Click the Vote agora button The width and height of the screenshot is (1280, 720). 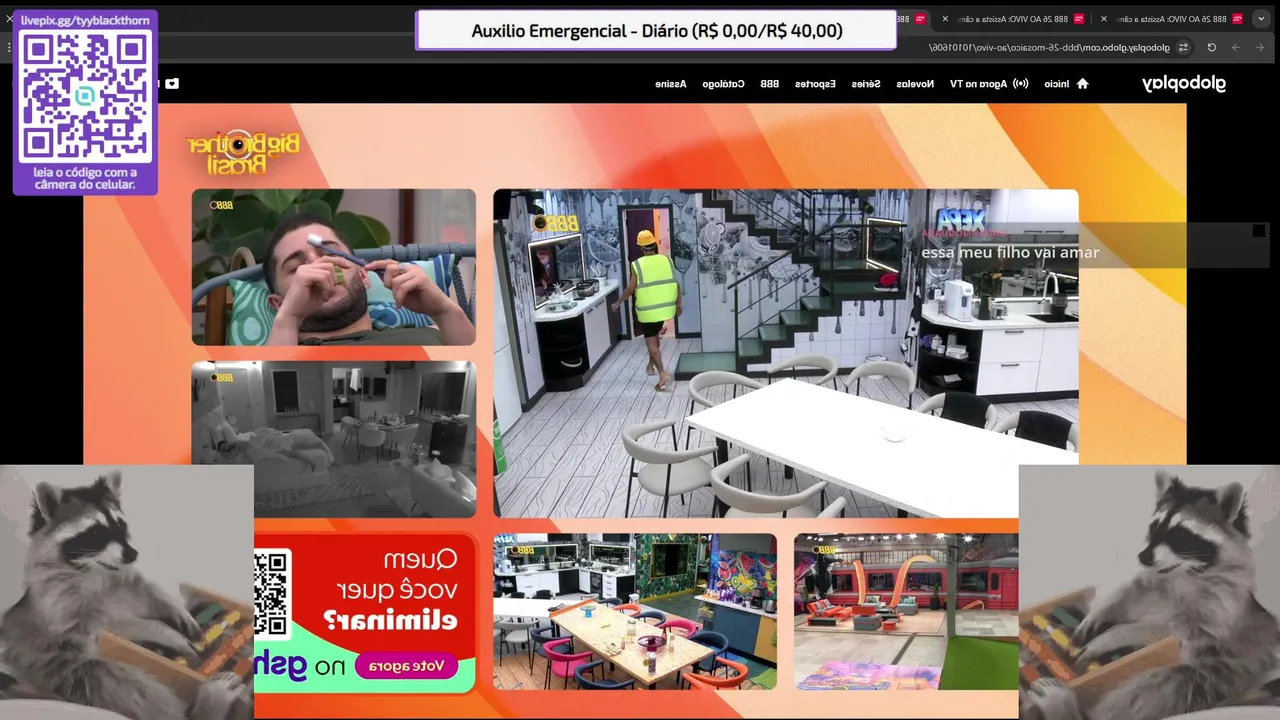406,666
